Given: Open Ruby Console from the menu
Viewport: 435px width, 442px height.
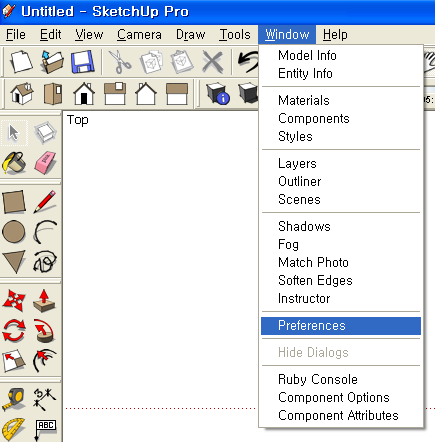Looking at the screenshot, I should point(341,379).
